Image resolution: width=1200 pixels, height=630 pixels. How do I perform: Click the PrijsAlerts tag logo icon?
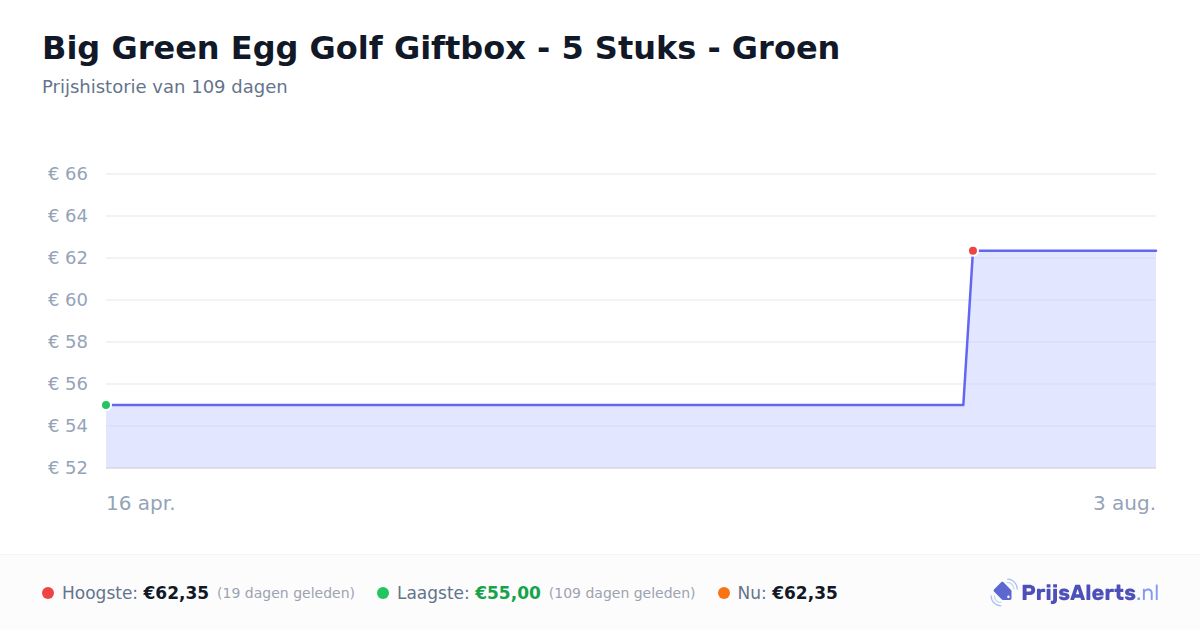(x=1003, y=593)
